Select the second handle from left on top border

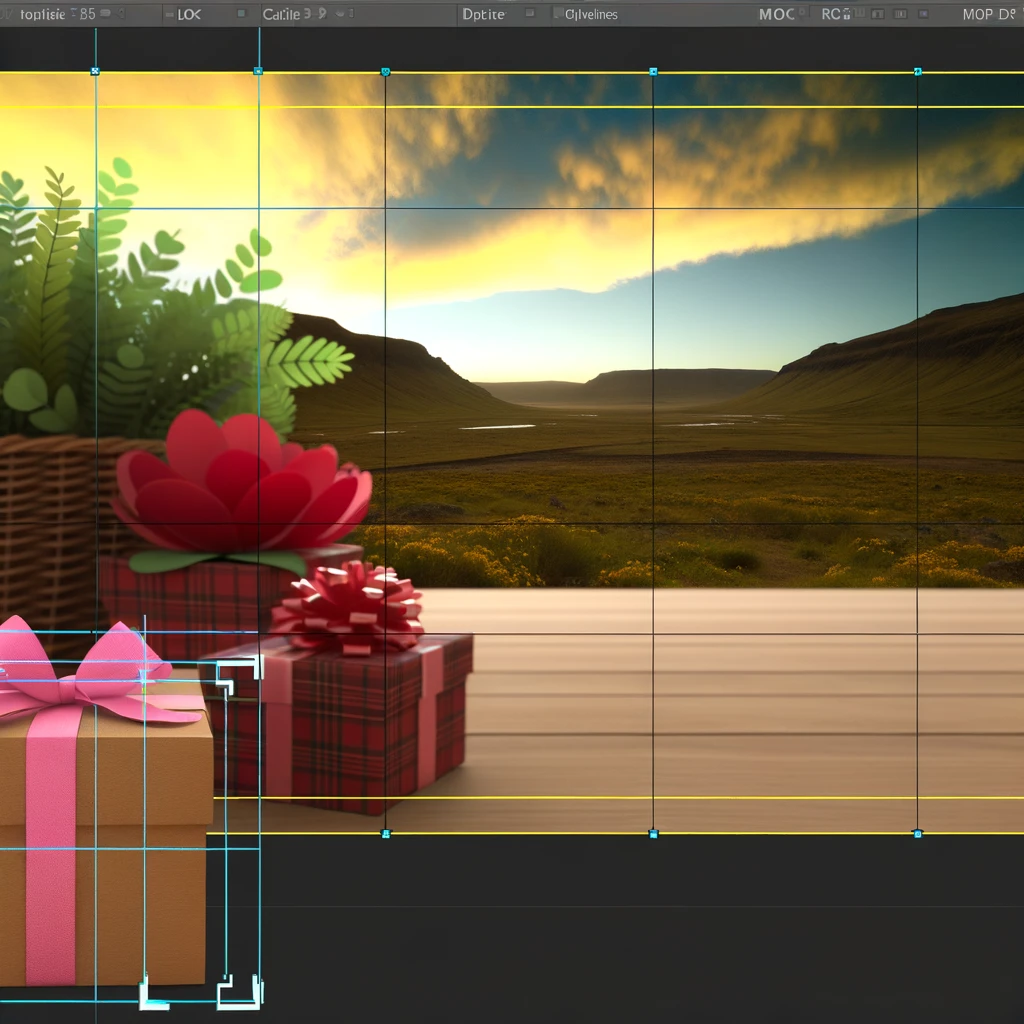(258, 71)
